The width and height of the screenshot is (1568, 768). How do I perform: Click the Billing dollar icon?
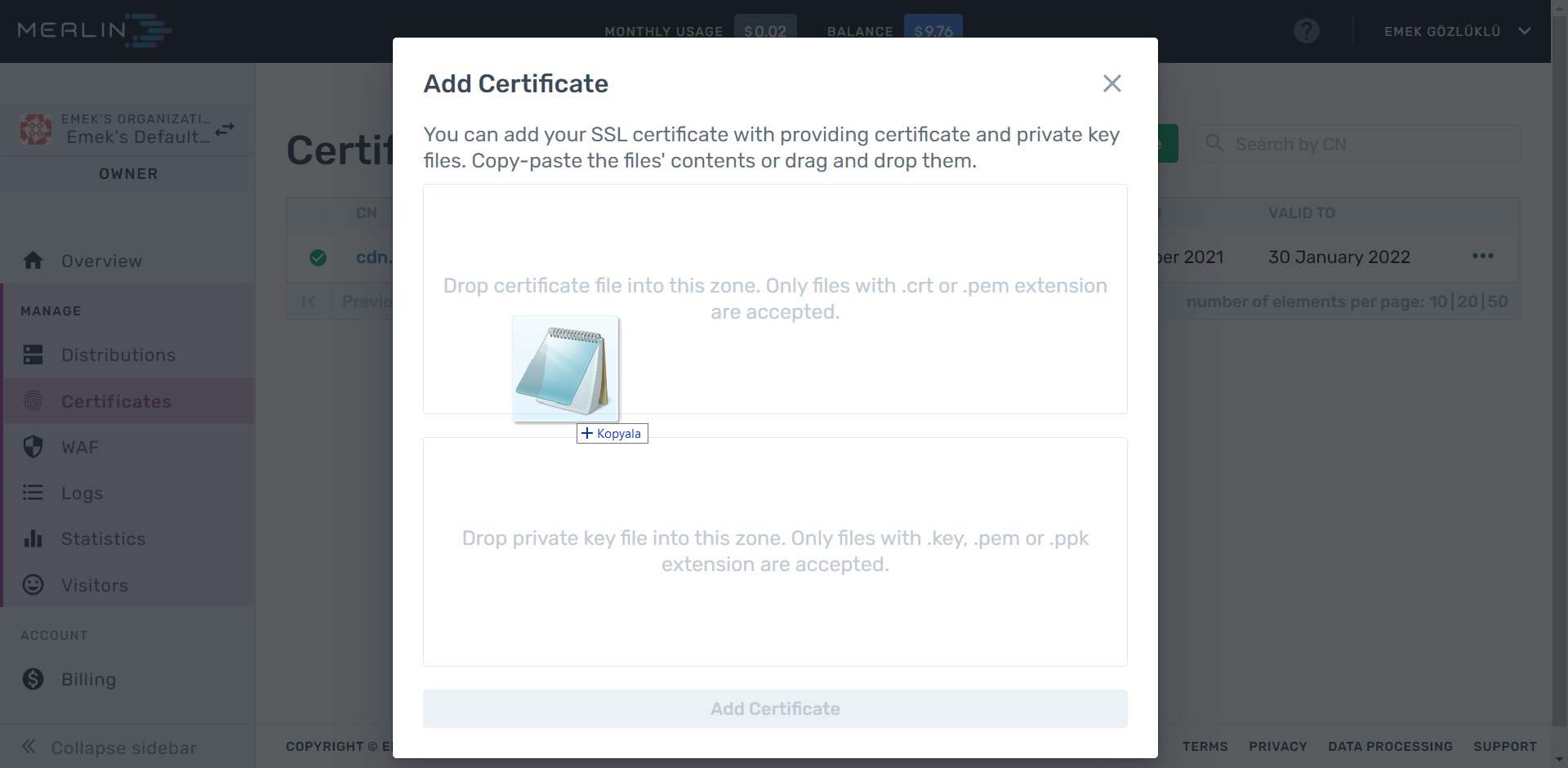(x=33, y=679)
